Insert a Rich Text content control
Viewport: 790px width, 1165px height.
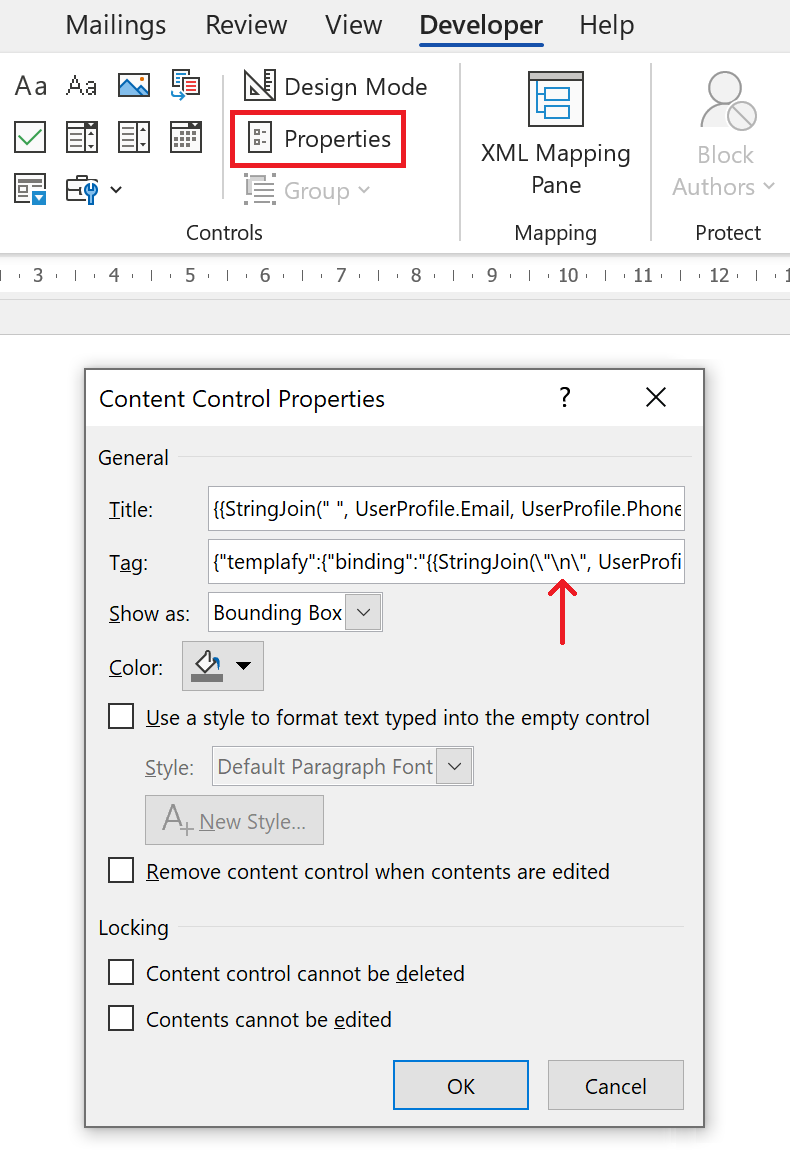(30, 86)
